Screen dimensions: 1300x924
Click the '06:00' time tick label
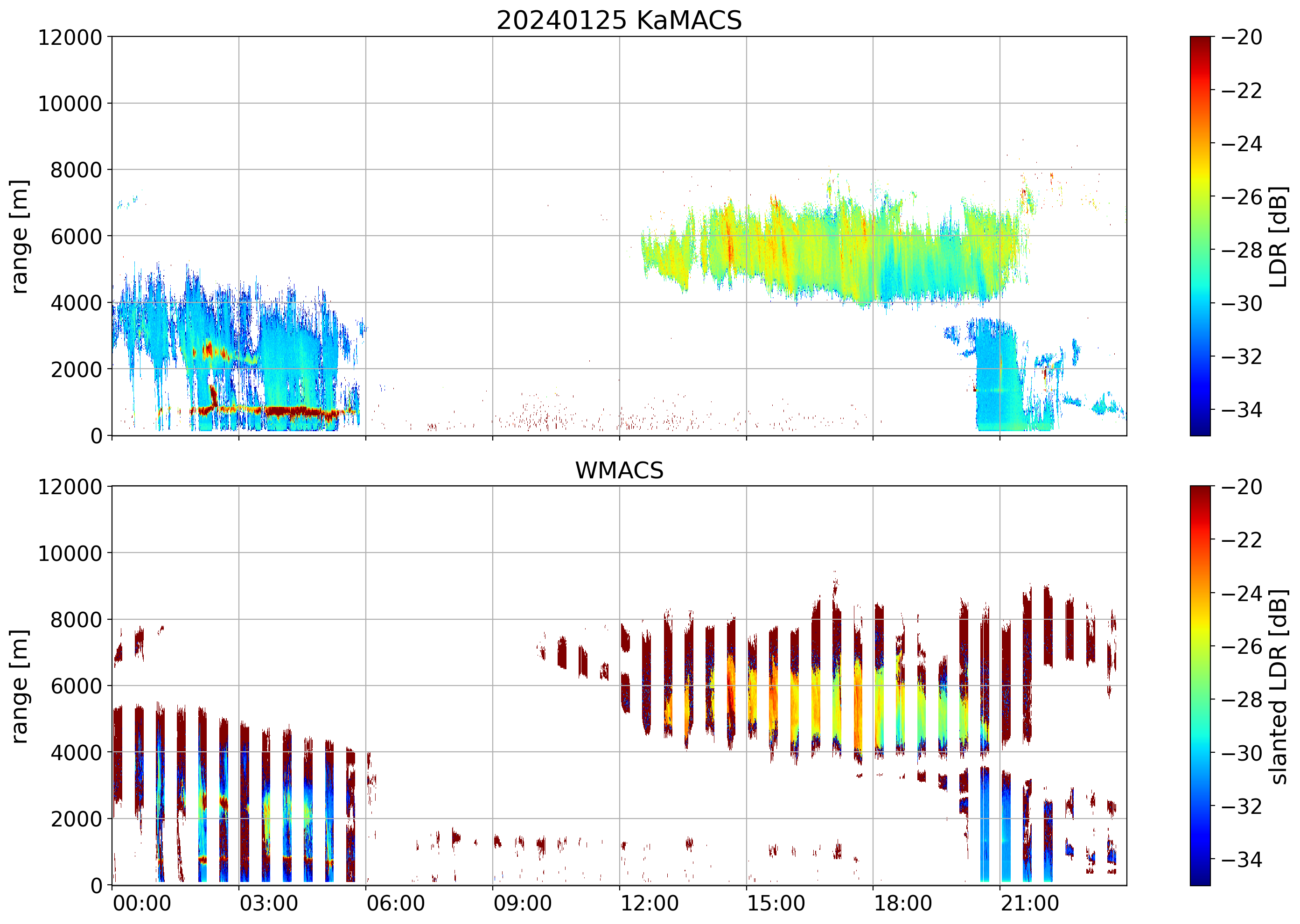point(395,903)
